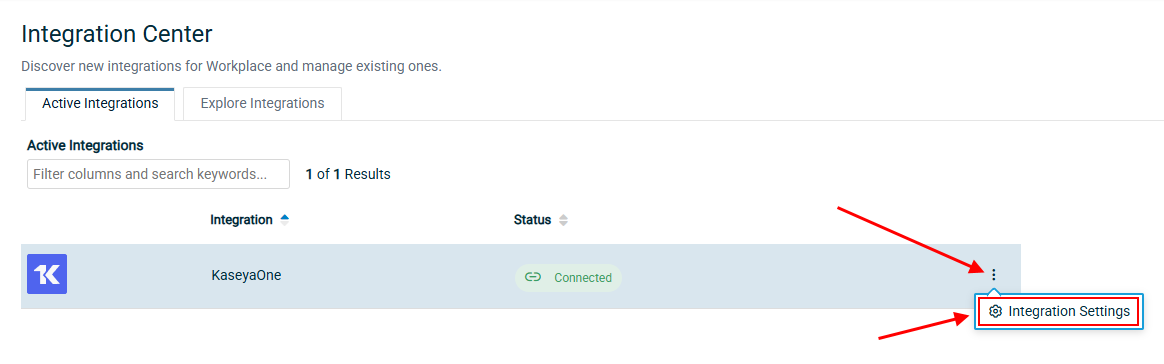Sort by the Integration column header

(x=241, y=220)
